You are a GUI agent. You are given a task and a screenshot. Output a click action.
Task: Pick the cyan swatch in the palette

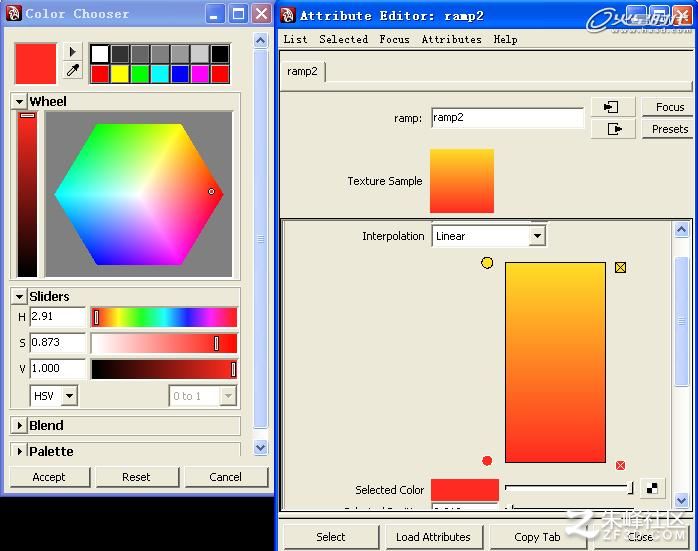pos(160,74)
